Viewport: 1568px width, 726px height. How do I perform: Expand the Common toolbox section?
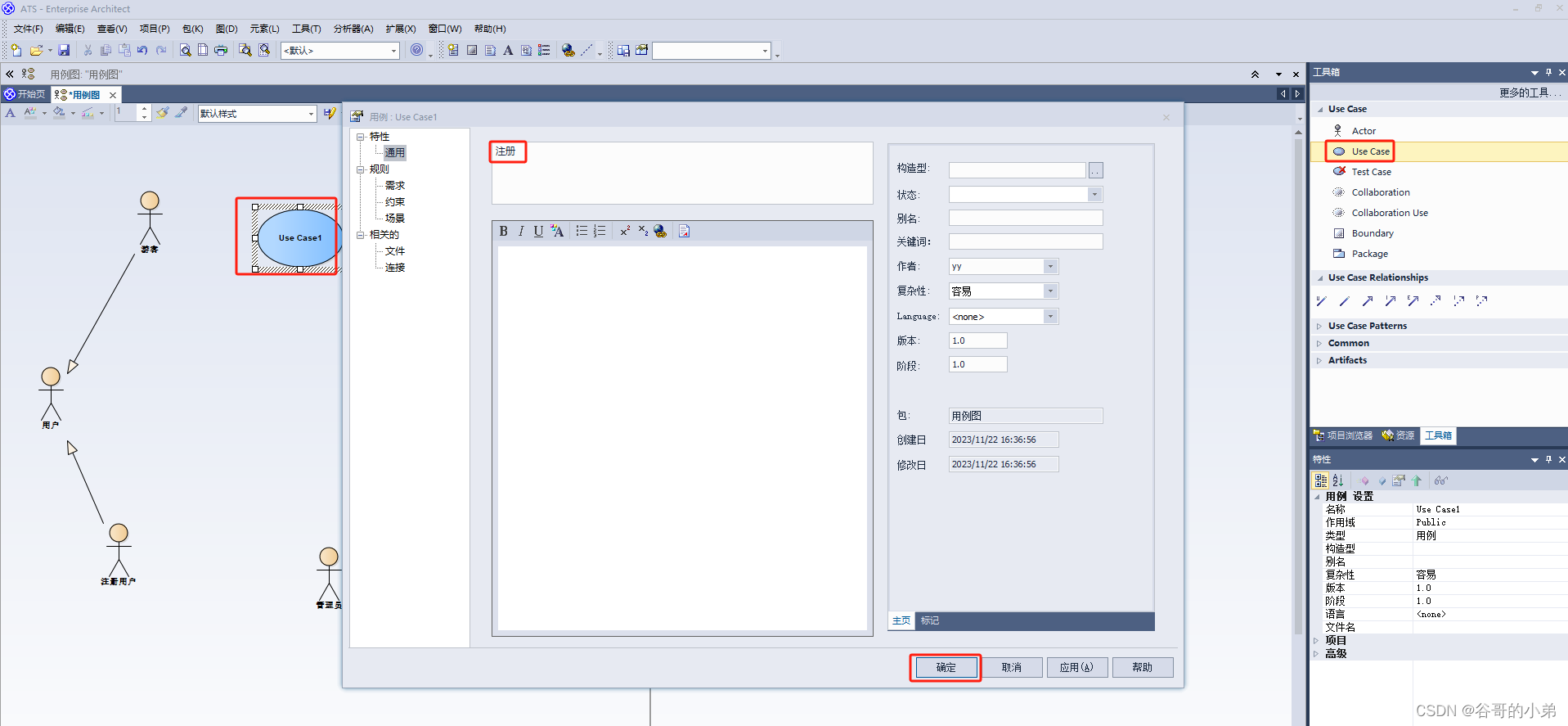click(1319, 343)
